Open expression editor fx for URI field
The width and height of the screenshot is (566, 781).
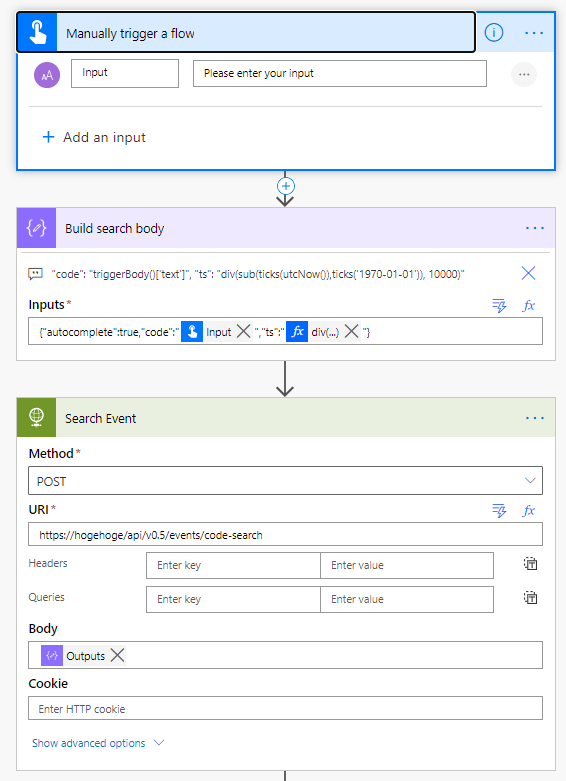(529, 511)
